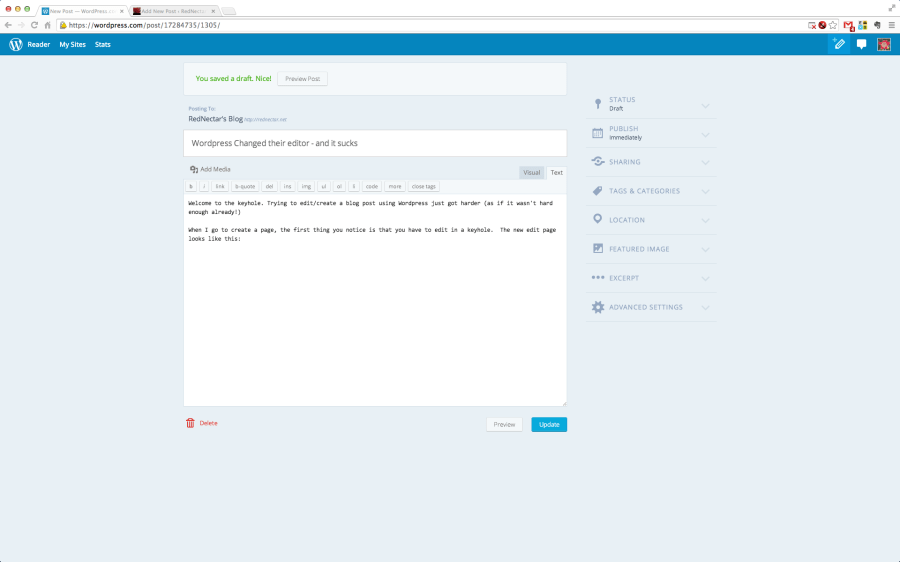900x562 pixels.
Task: Open Stats in the top navigation
Action: (102, 45)
